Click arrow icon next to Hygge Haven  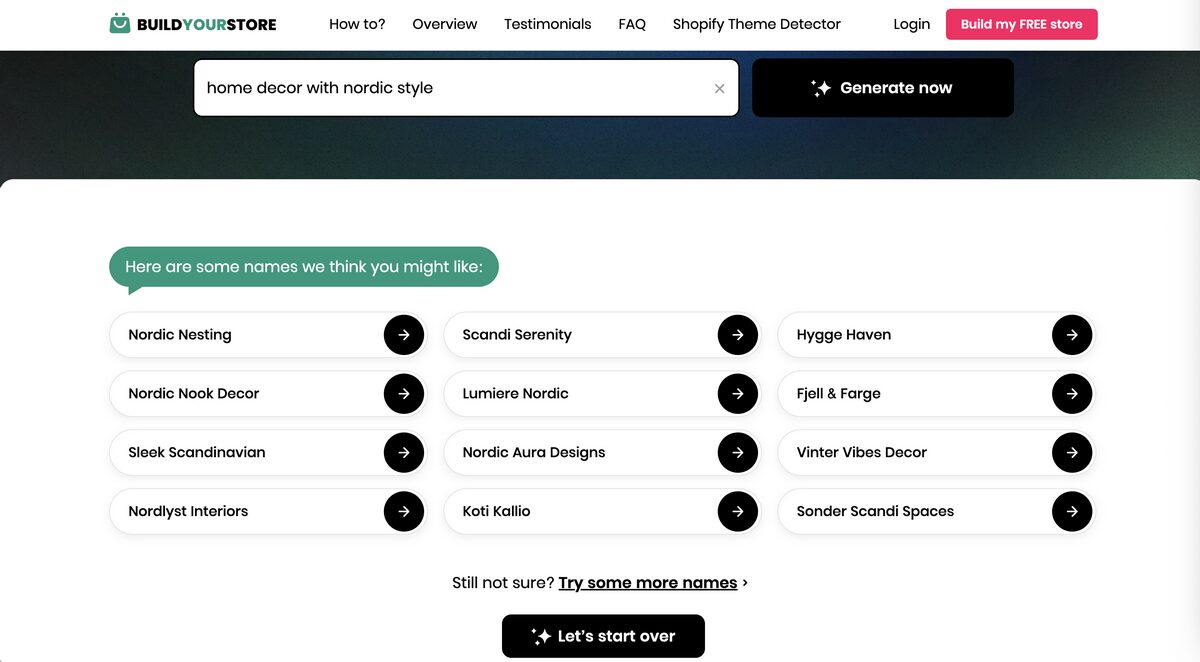(1071, 335)
